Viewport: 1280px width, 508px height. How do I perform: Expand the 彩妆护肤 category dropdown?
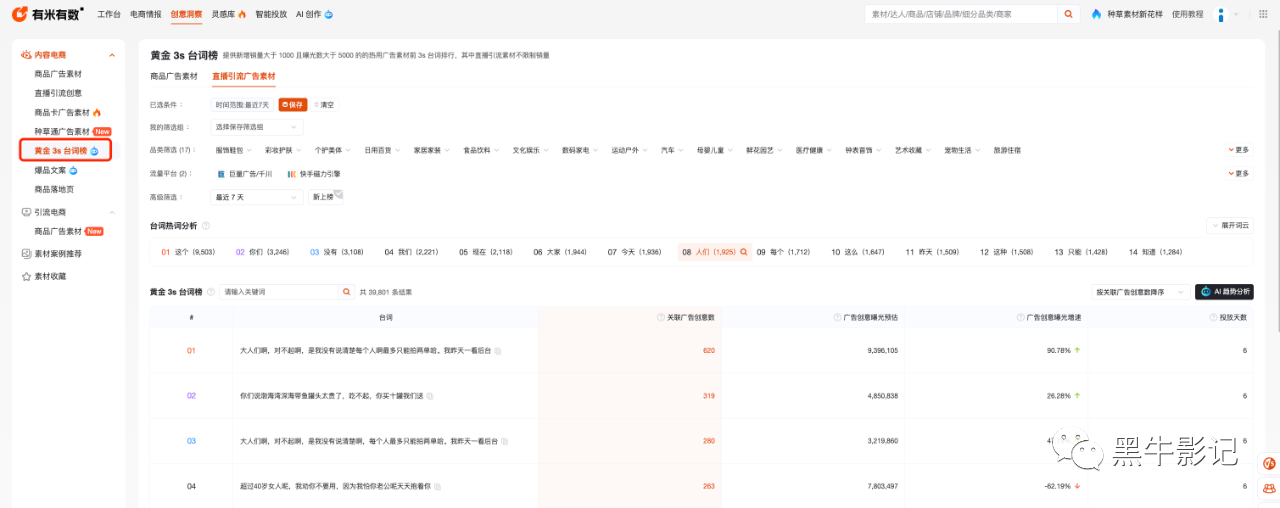click(282, 150)
